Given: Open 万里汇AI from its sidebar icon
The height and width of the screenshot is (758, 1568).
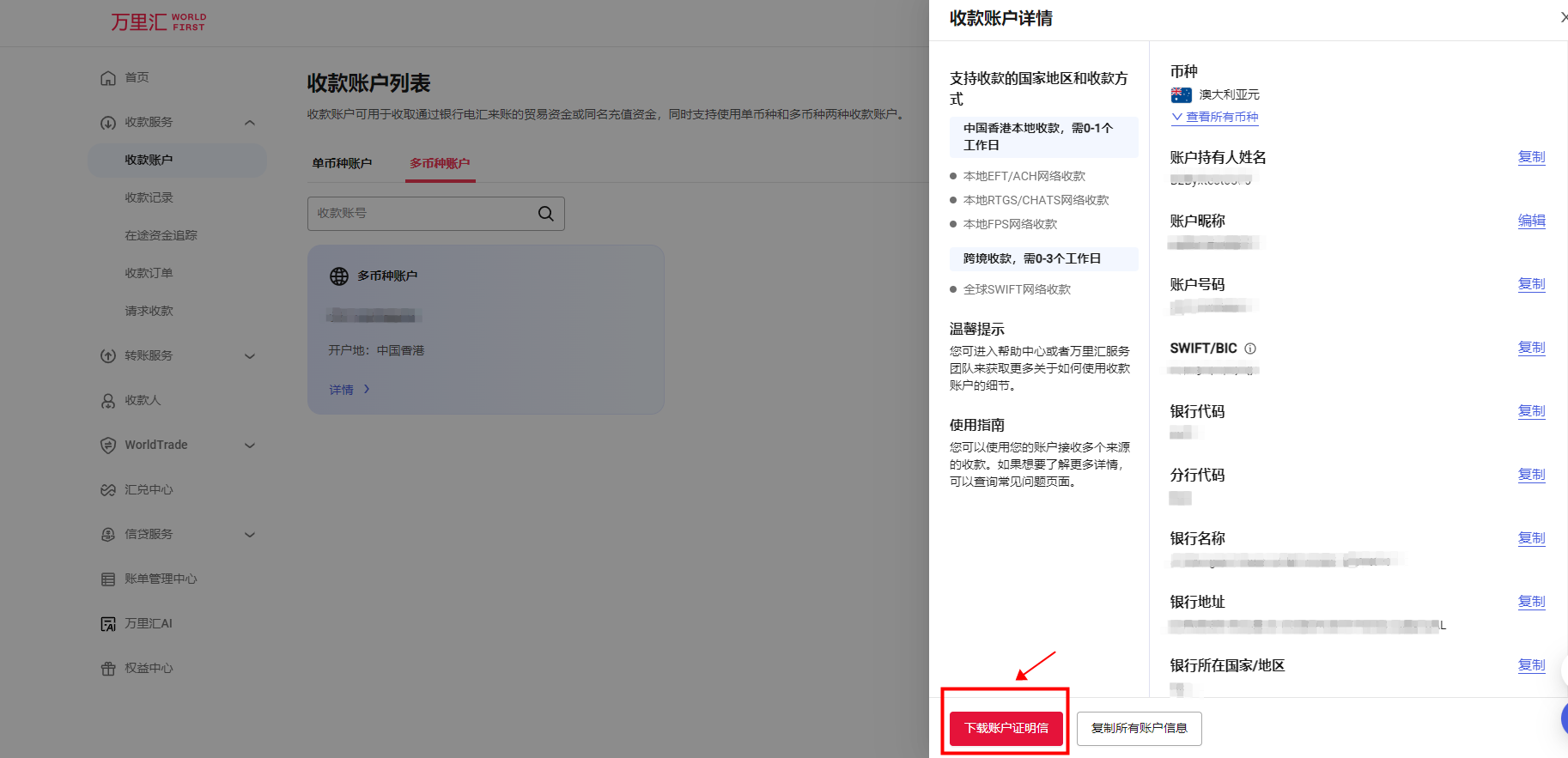Looking at the screenshot, I should click(x=108, y=624).
